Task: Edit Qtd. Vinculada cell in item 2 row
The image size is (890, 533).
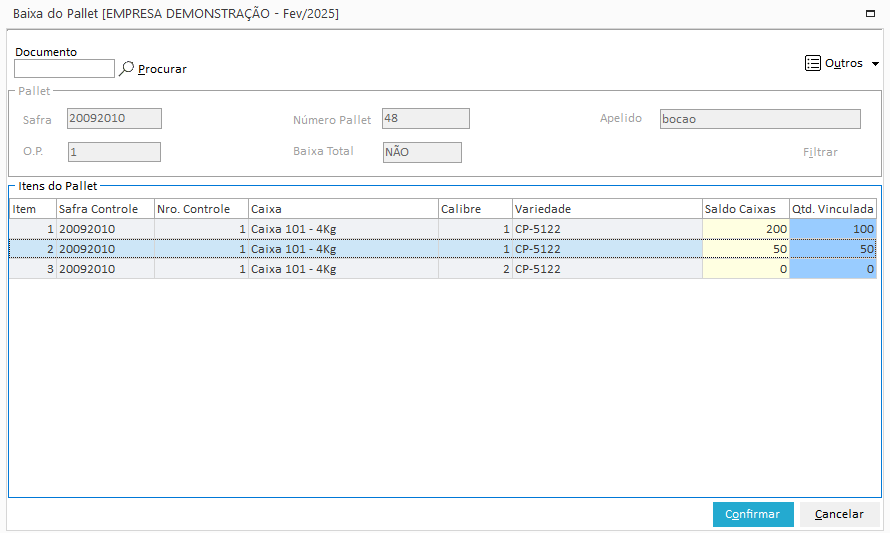Action: pos(833,249)
